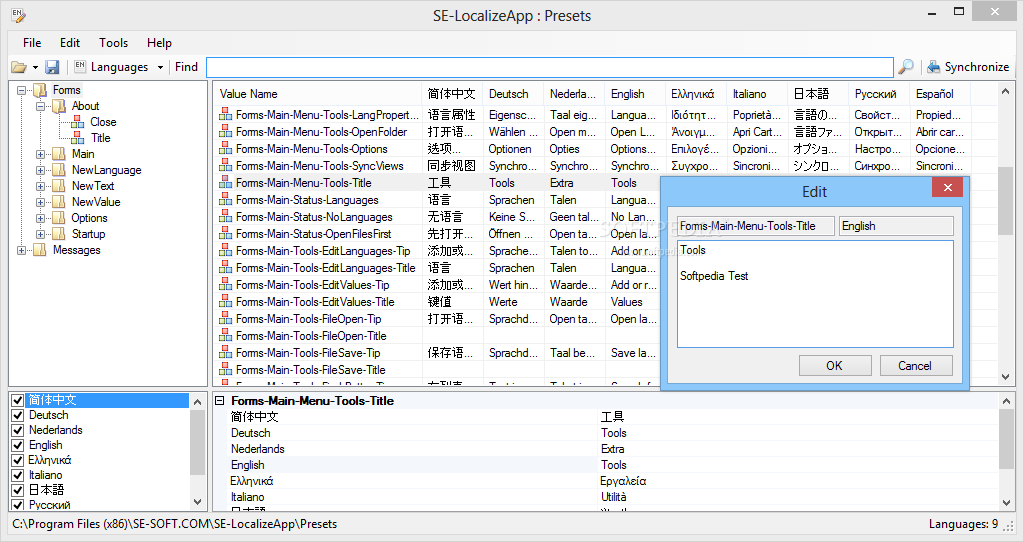Screen dimensions: 1024x542
Task: Click the Forms folder icon
Action: pos(40,89)
